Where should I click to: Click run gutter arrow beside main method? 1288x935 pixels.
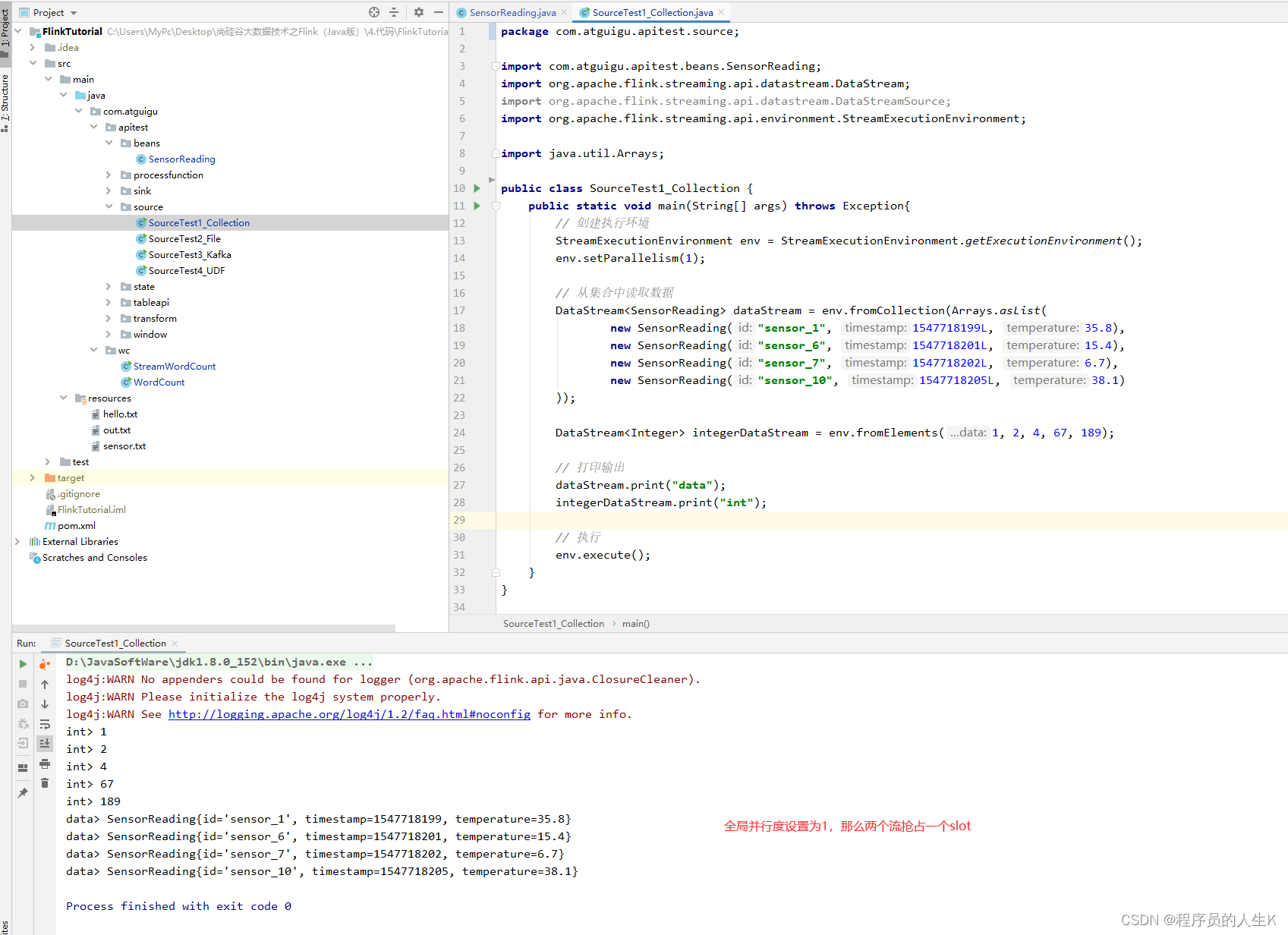pyautogui.click(x=477, y=206)
